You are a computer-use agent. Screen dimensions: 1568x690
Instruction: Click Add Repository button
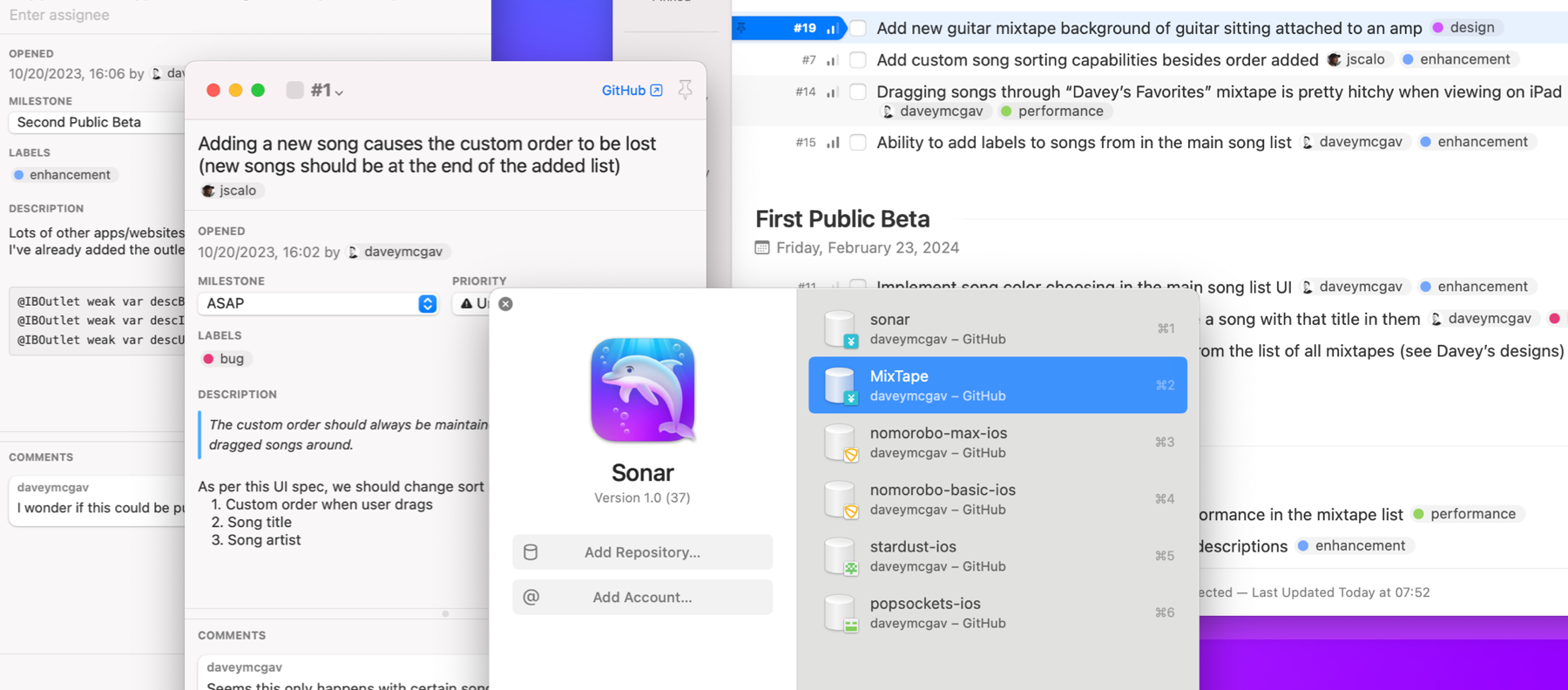642,552
